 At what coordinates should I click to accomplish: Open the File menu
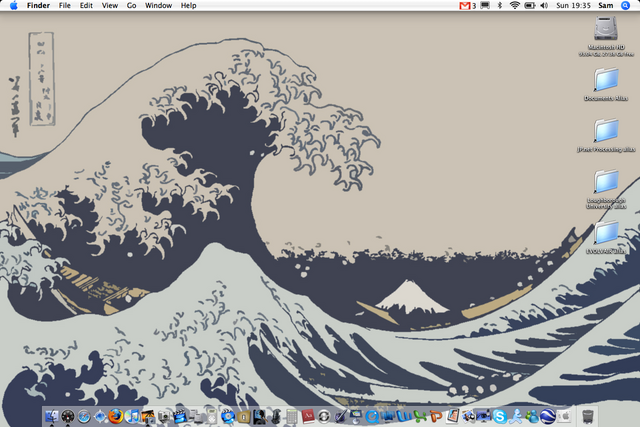(64, 5)
